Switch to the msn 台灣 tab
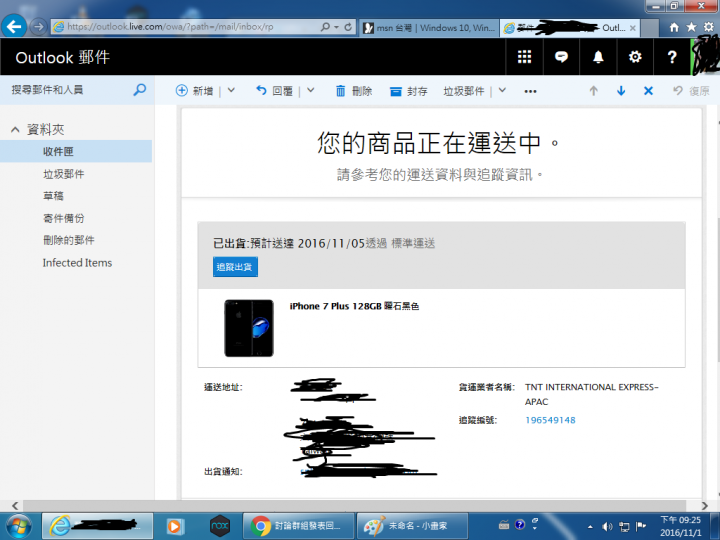Viewport: 720px width, 540px height. click(x=428, y=28)
